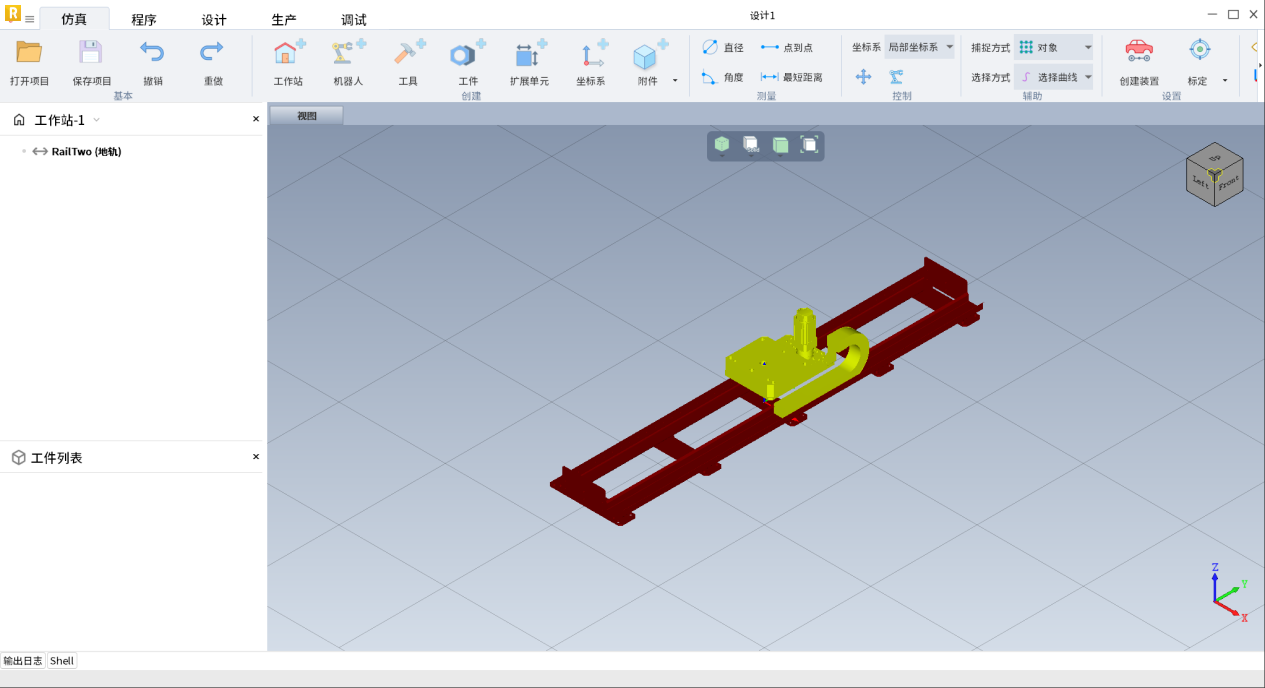
Task: Click the fit-to-view icon in viewport toolbar
Action: pos(809,145)
